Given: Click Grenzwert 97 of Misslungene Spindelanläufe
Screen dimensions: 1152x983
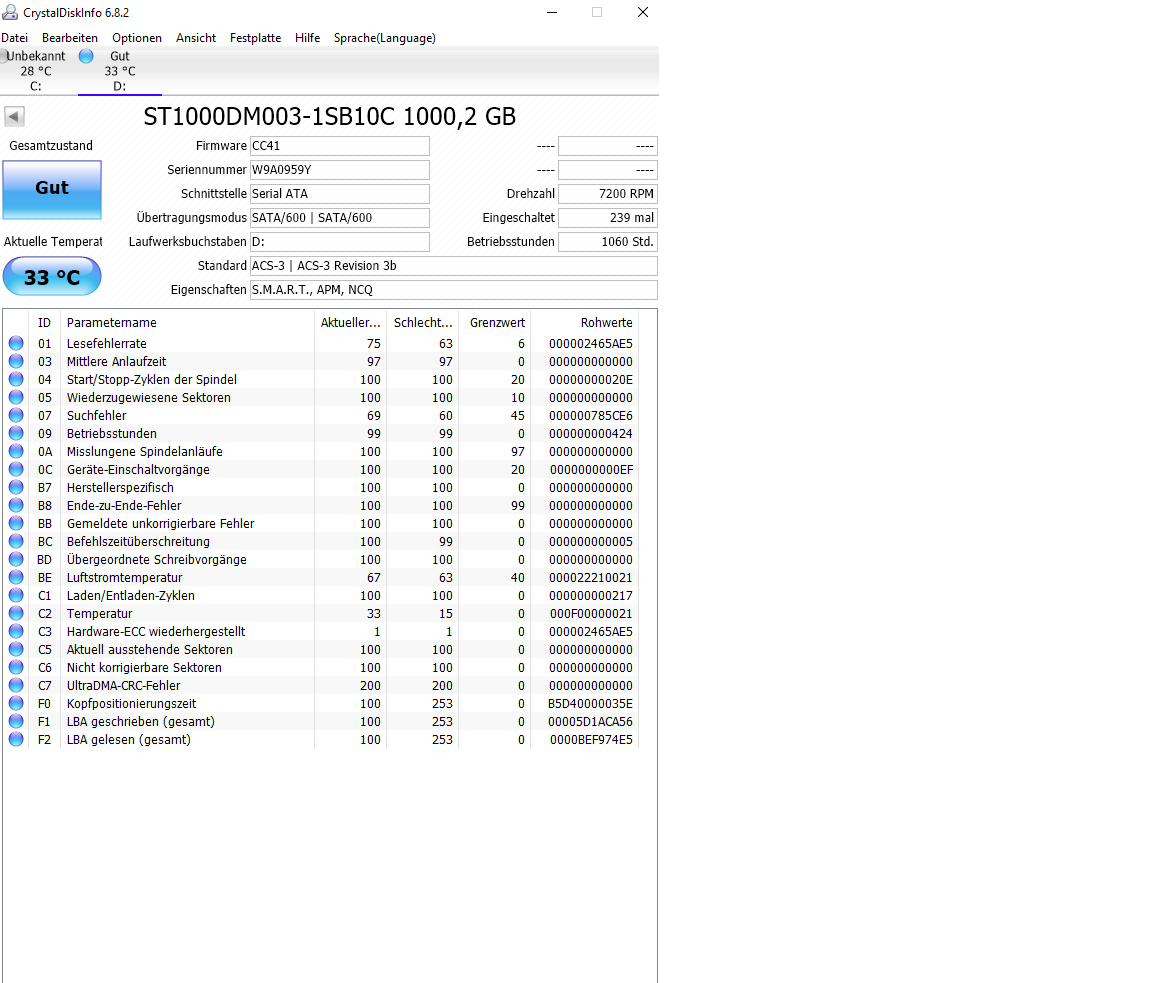Looking at the screenshot, I should pos(518,452).
